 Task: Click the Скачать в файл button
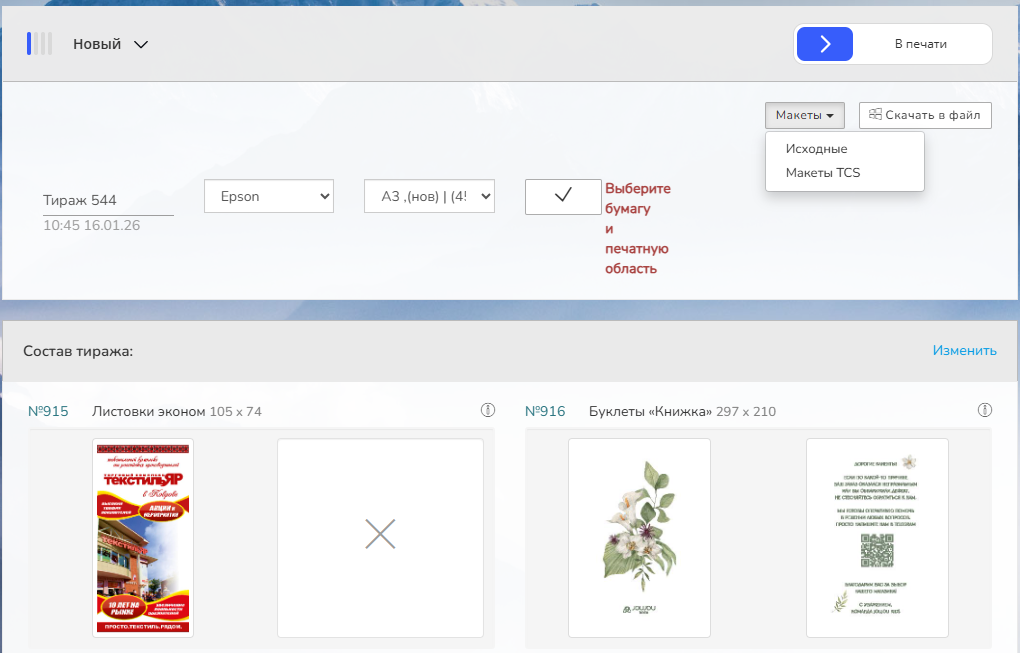click(924, 115)
